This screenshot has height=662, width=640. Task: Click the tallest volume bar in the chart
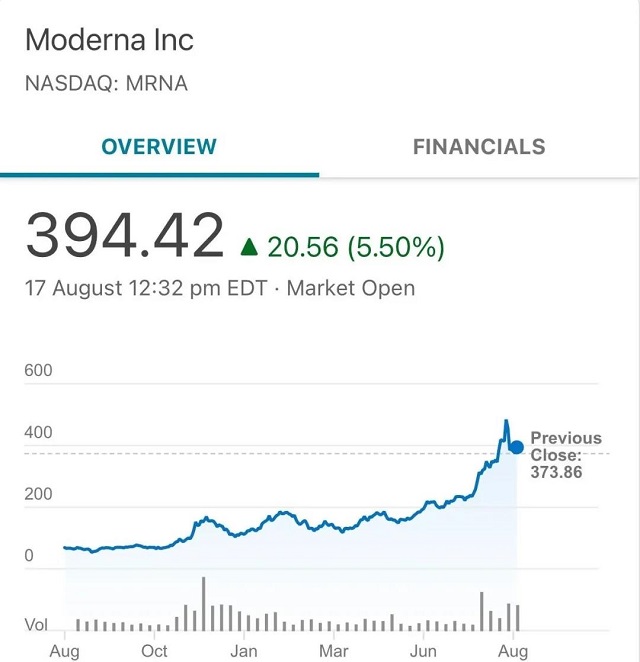point(203,604)
